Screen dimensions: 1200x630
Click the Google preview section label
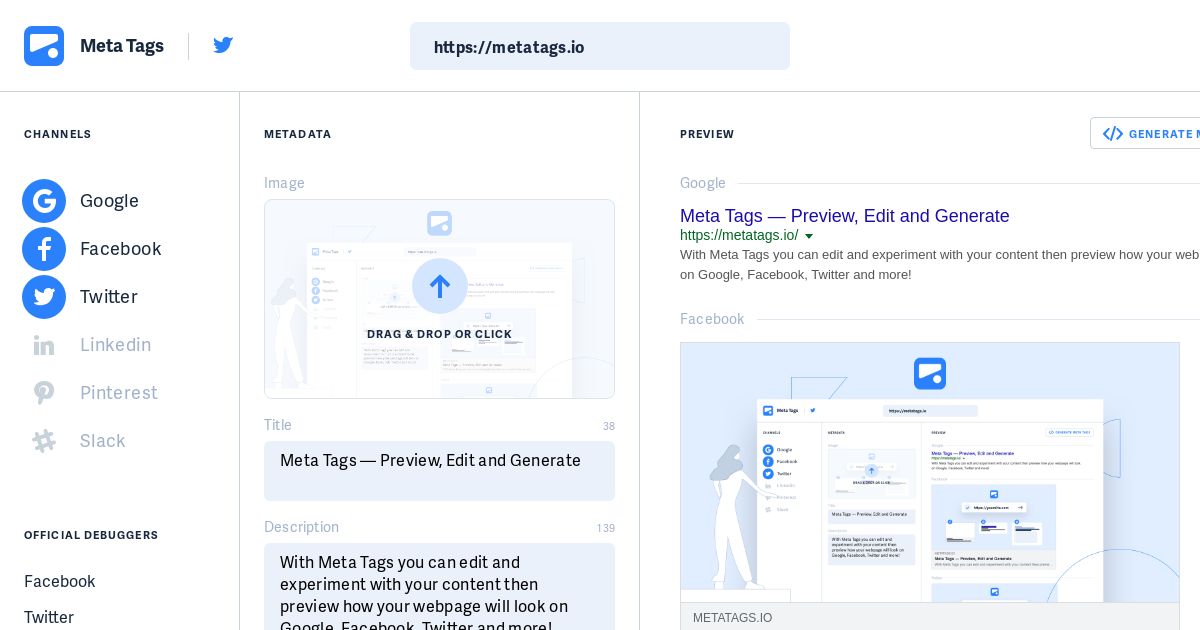pos(703,183)
